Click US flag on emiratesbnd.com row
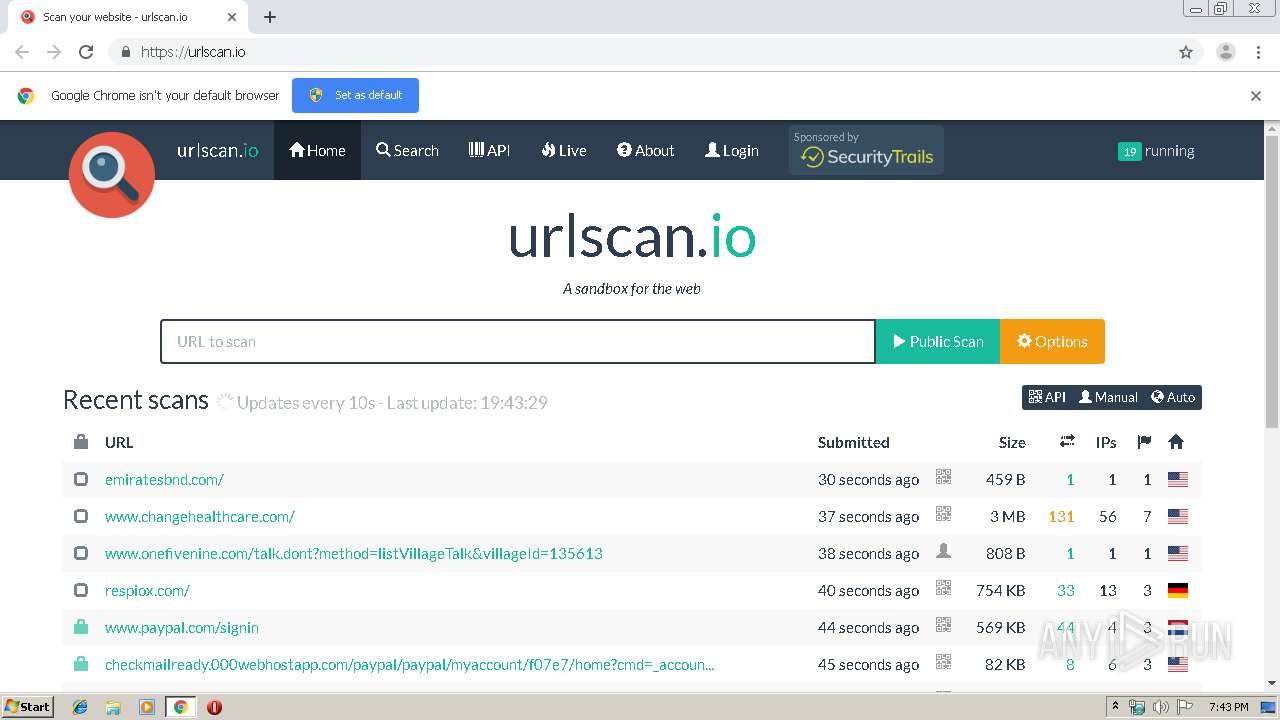 coord(1178,480)
